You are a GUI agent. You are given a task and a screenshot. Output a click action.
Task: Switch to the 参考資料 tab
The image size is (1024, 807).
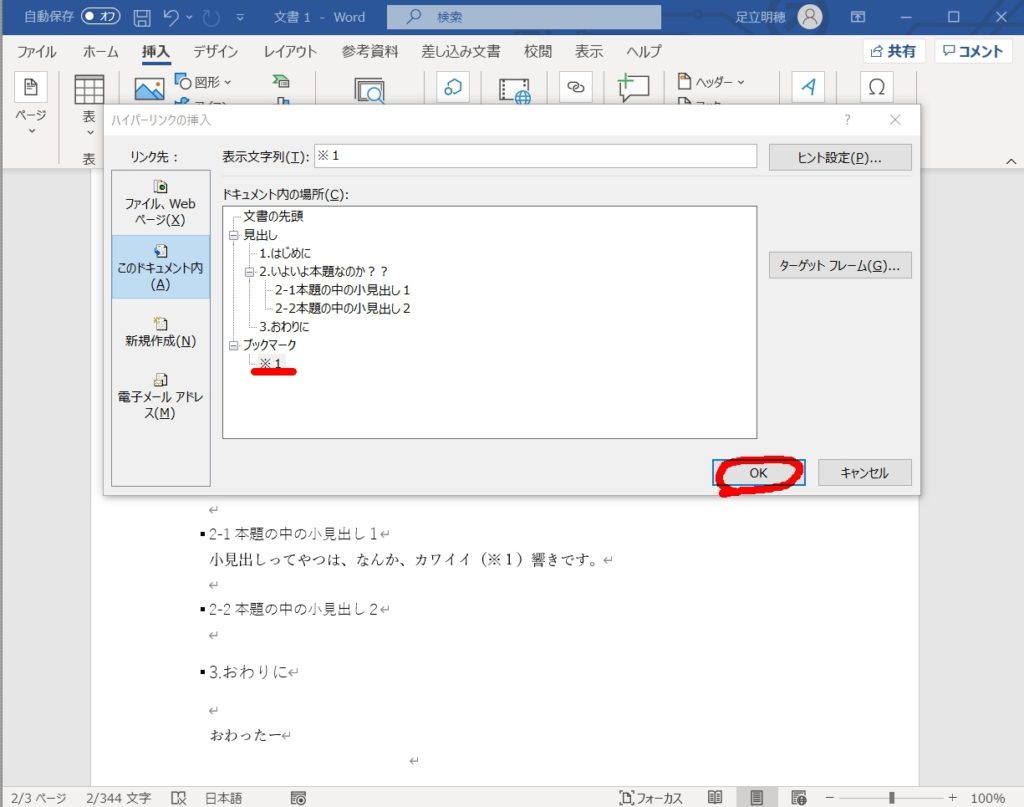point(370,52)
